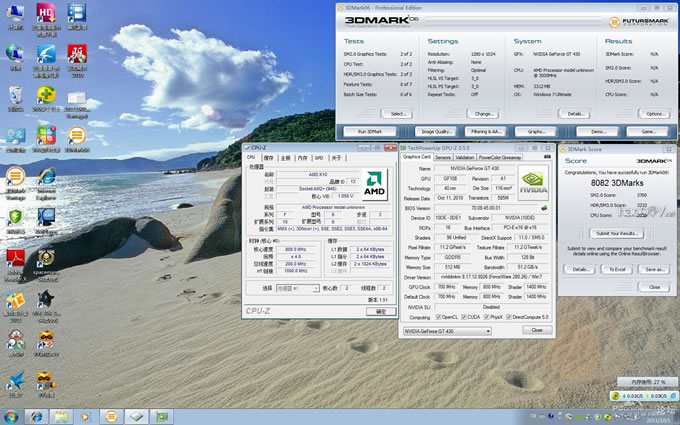Viewport: 680px width, 425px height.
Task: Open the SPD tab in CPU-Z
Action: (318, 158)
